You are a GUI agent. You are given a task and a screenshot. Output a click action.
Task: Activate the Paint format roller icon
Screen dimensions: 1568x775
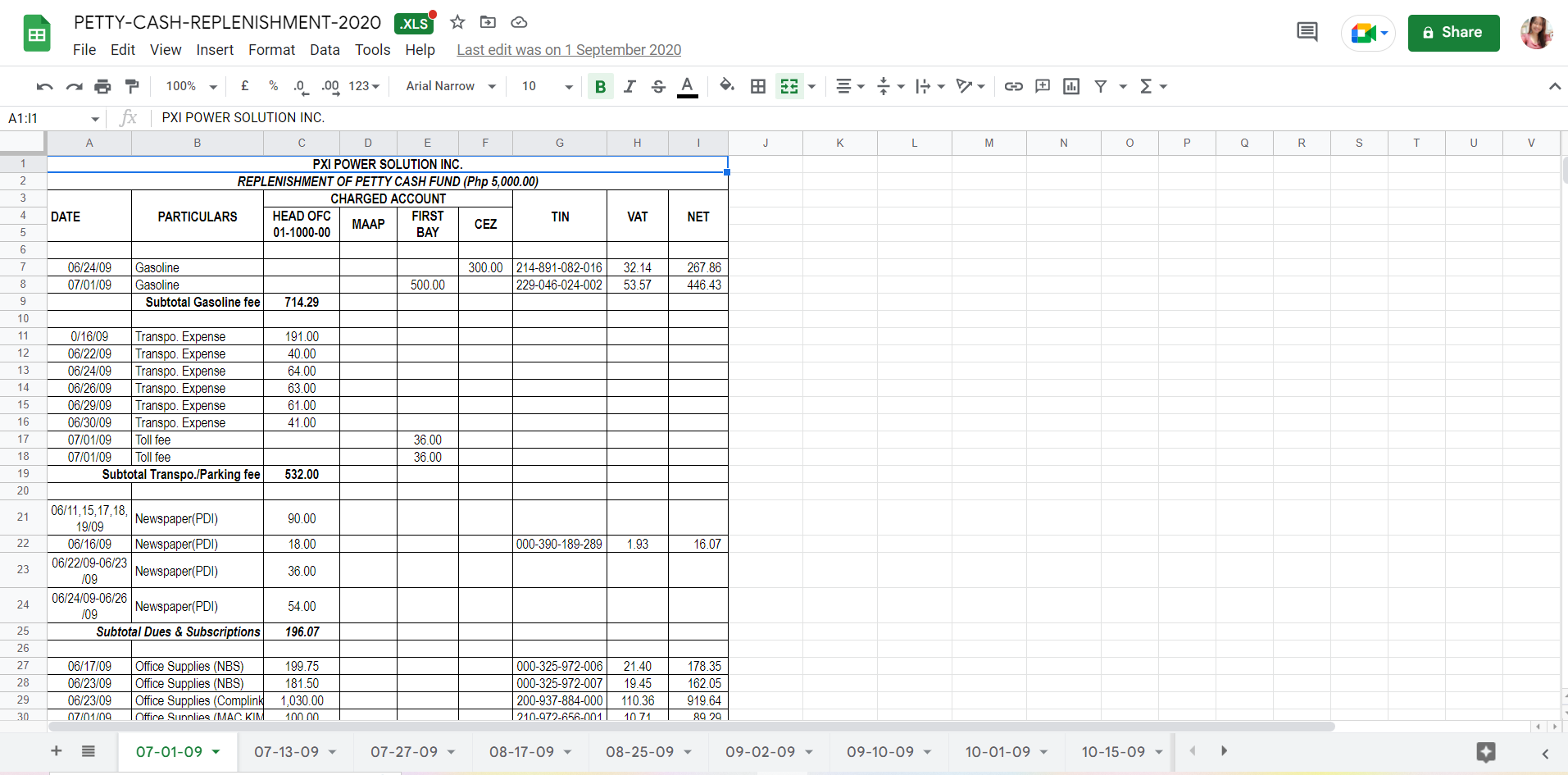pos(131,86)
